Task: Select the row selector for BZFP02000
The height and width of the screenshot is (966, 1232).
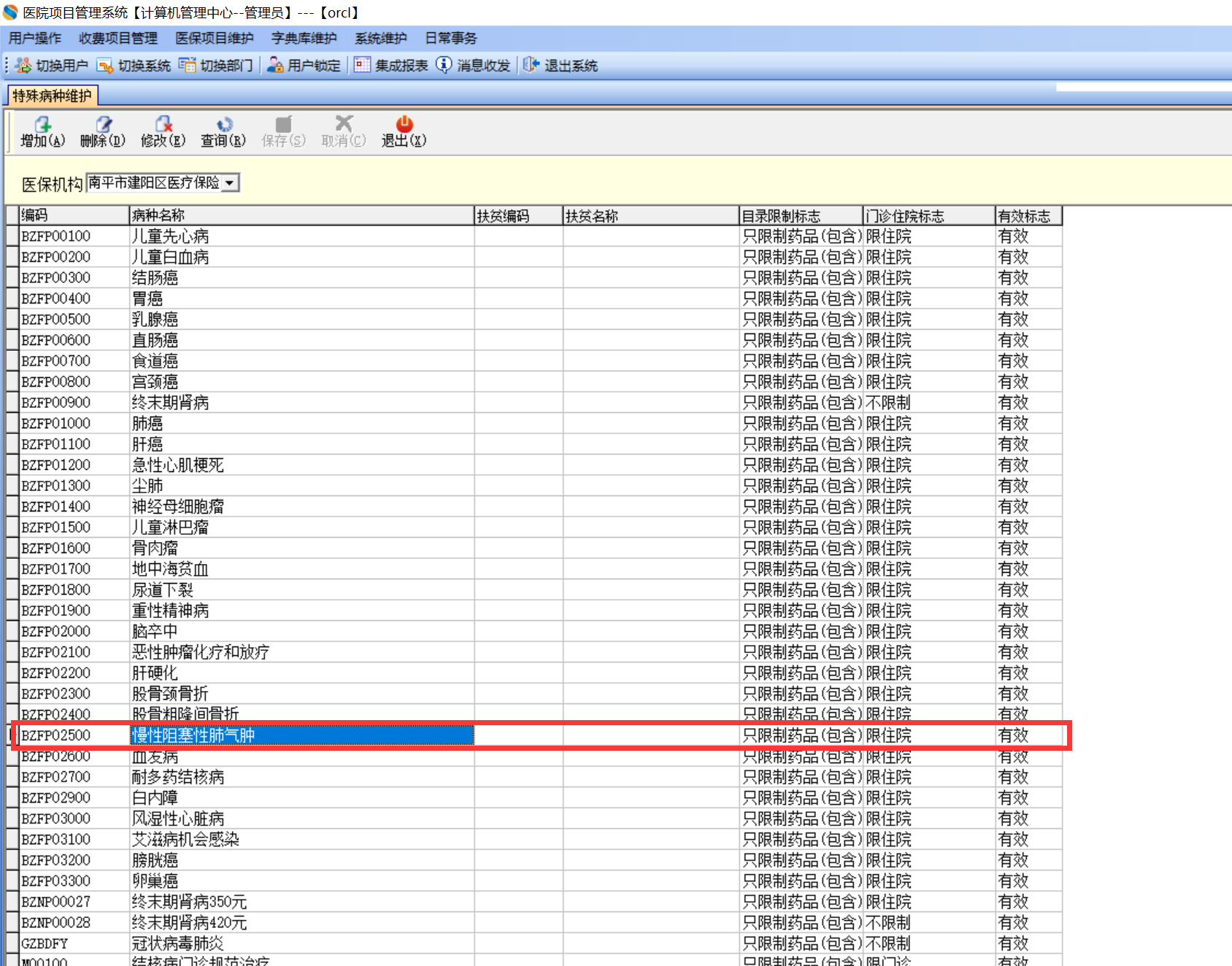Action: [x=12, y=632]
